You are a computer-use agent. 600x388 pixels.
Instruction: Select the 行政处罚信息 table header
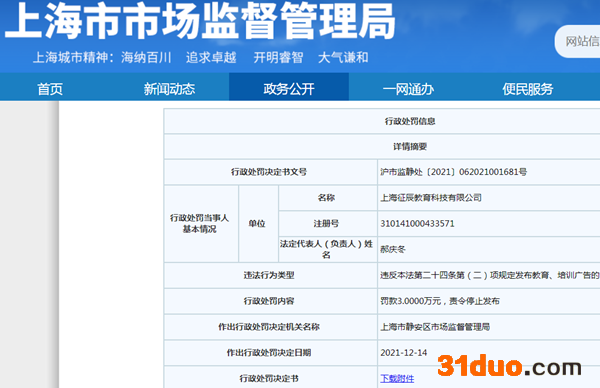click(x=410, y=121)
